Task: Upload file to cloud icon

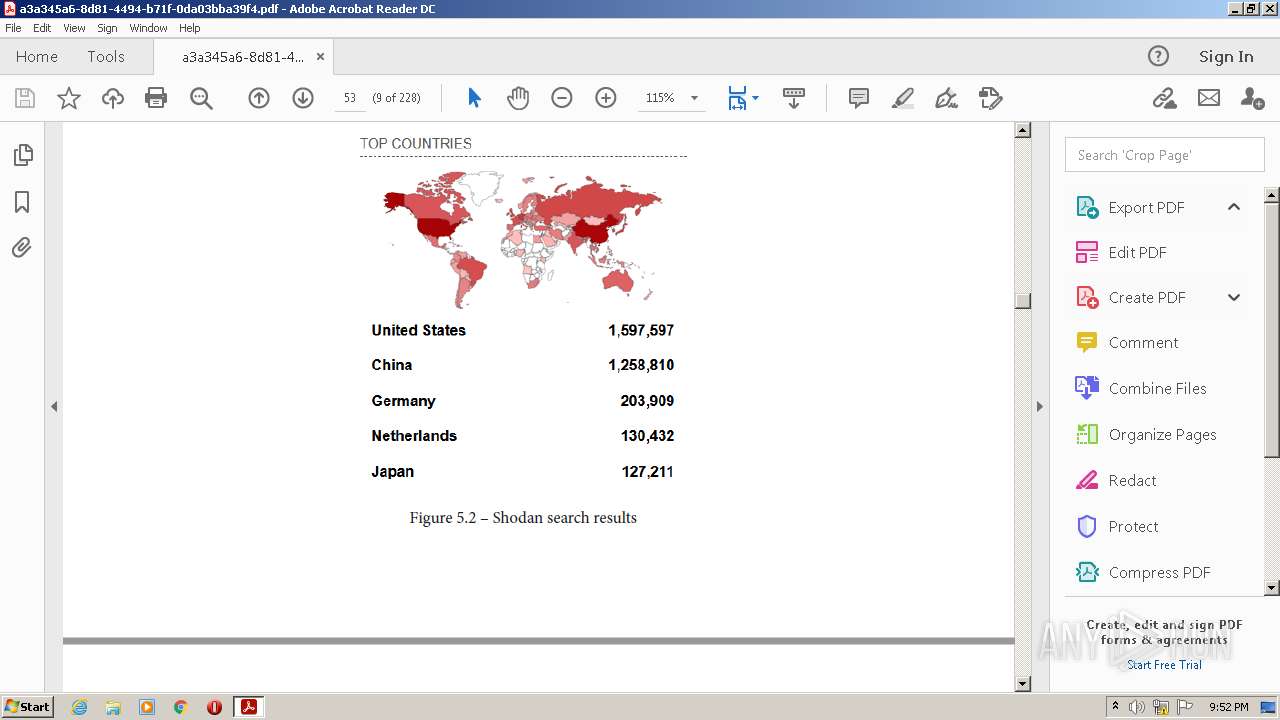Action: coord(113,98)
